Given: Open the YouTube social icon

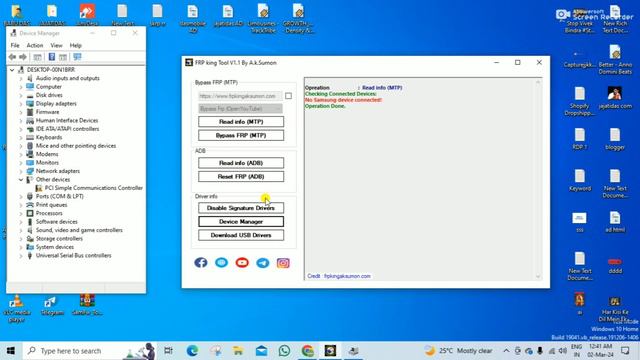Looking at the screenshot, I should pos(242,262).
